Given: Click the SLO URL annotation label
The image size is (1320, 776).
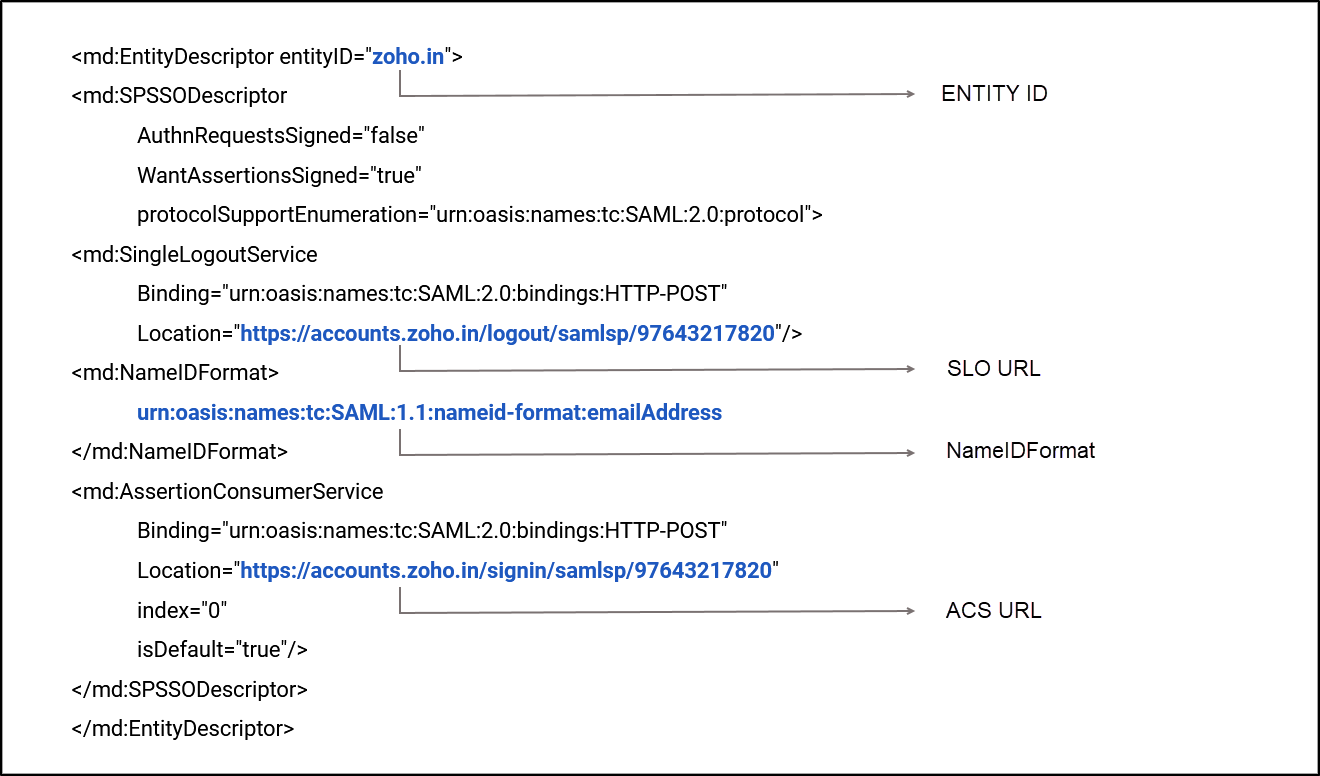Looking at the screenshot, I should point(994,369).
